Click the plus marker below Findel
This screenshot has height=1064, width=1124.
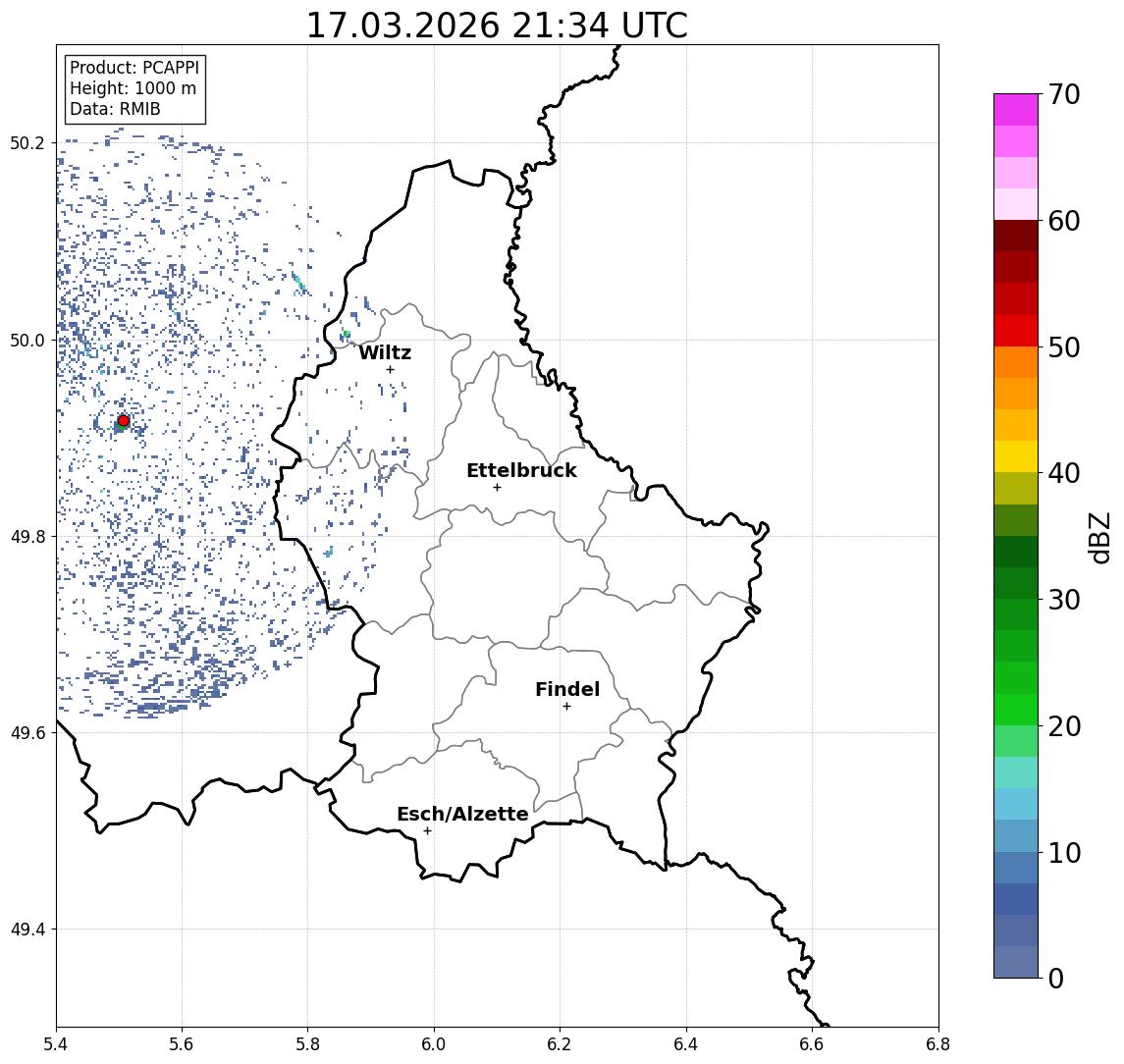(566, 707)
